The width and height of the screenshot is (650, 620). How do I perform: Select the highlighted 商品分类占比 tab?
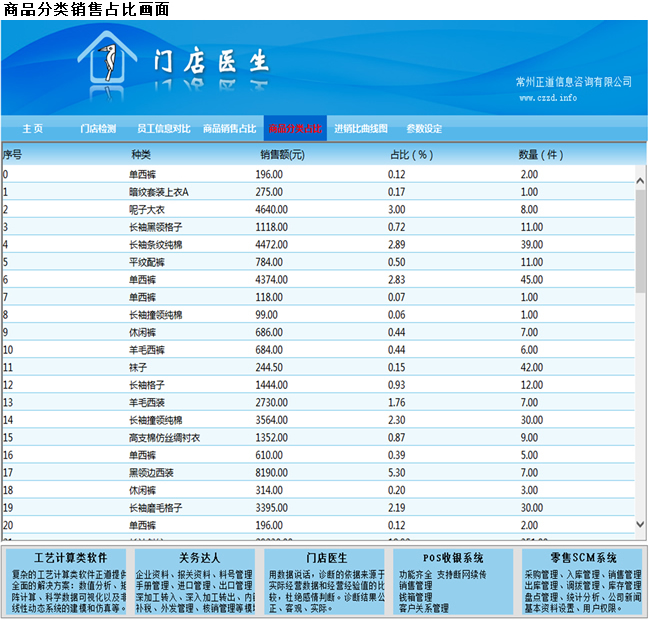[x=295, y=129]
